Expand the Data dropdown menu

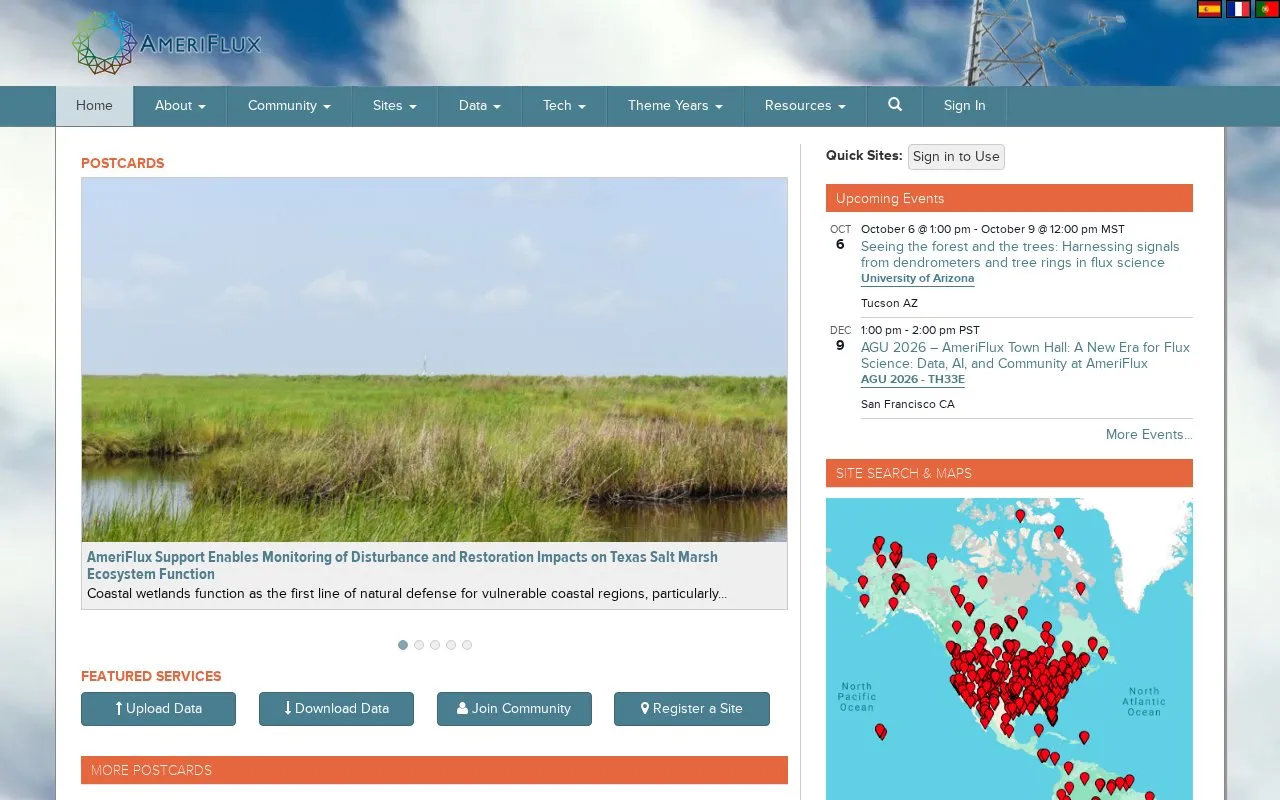[x=480, y=106]
